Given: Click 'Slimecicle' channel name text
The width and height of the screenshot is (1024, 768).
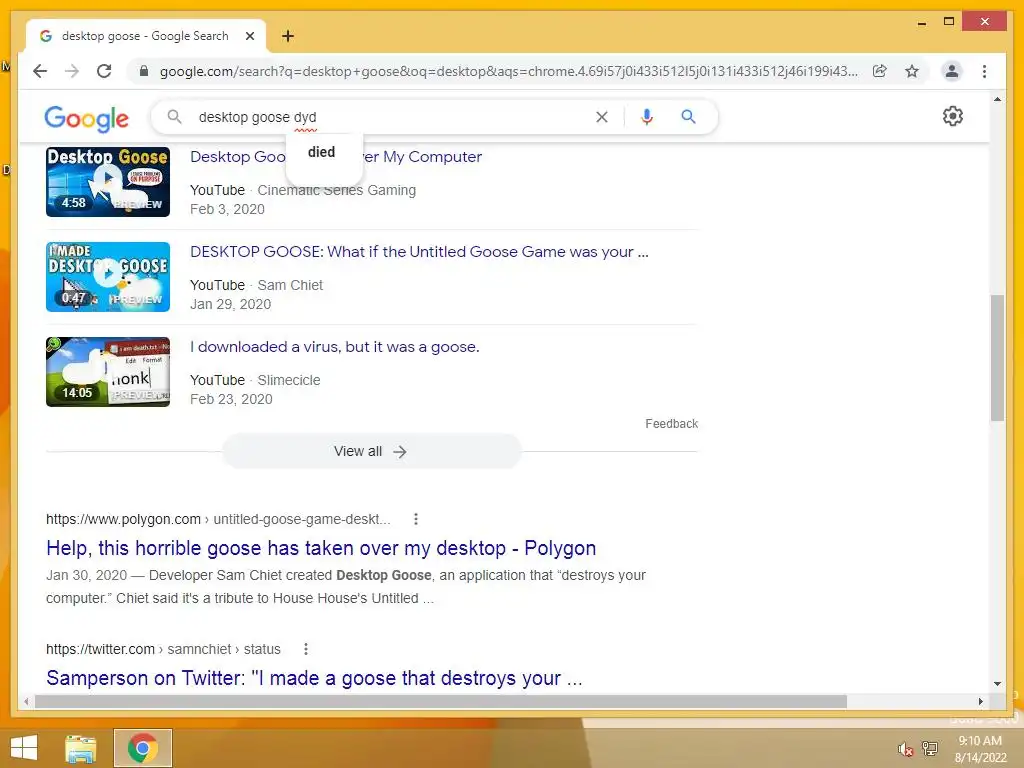Looking at the screenshot, I should coord(289,380).
